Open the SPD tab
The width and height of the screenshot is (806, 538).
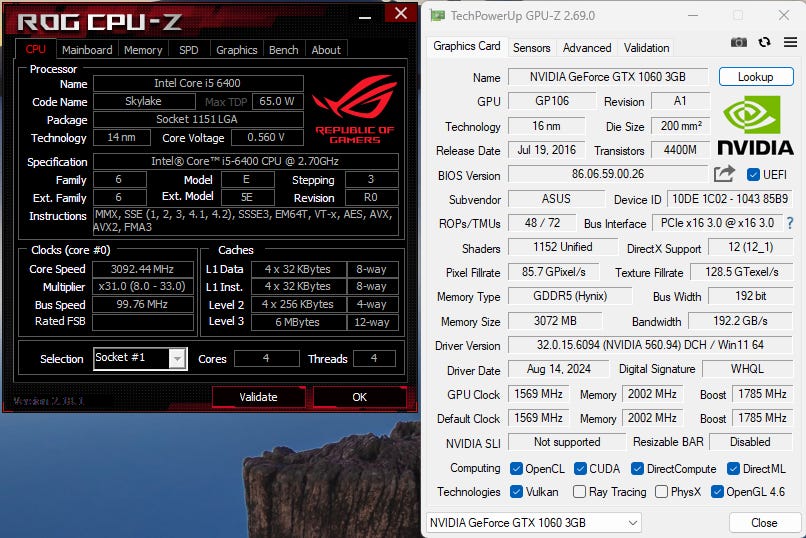coord(189,50)
